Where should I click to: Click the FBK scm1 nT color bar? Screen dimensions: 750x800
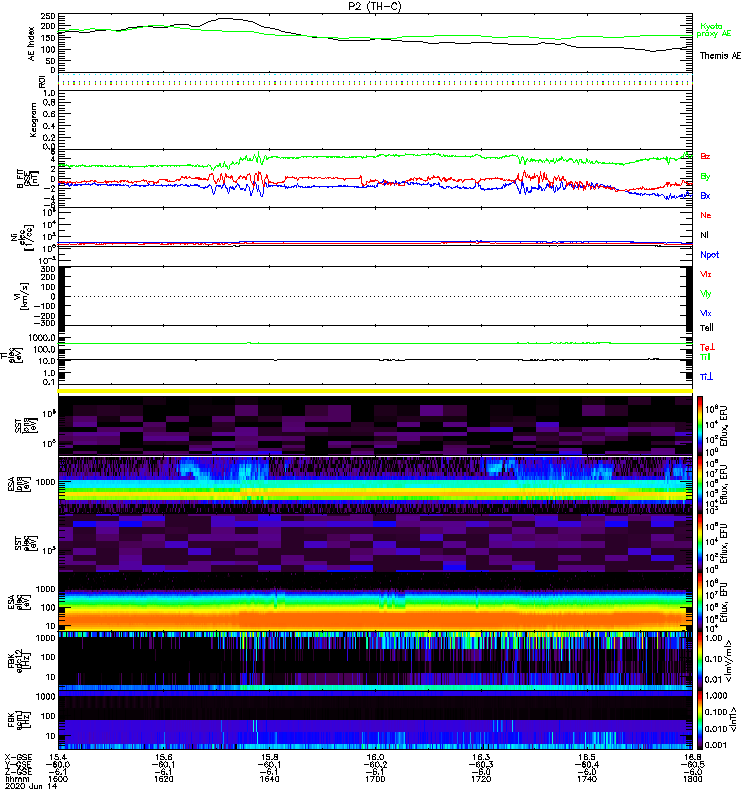[x=700, y=720]
